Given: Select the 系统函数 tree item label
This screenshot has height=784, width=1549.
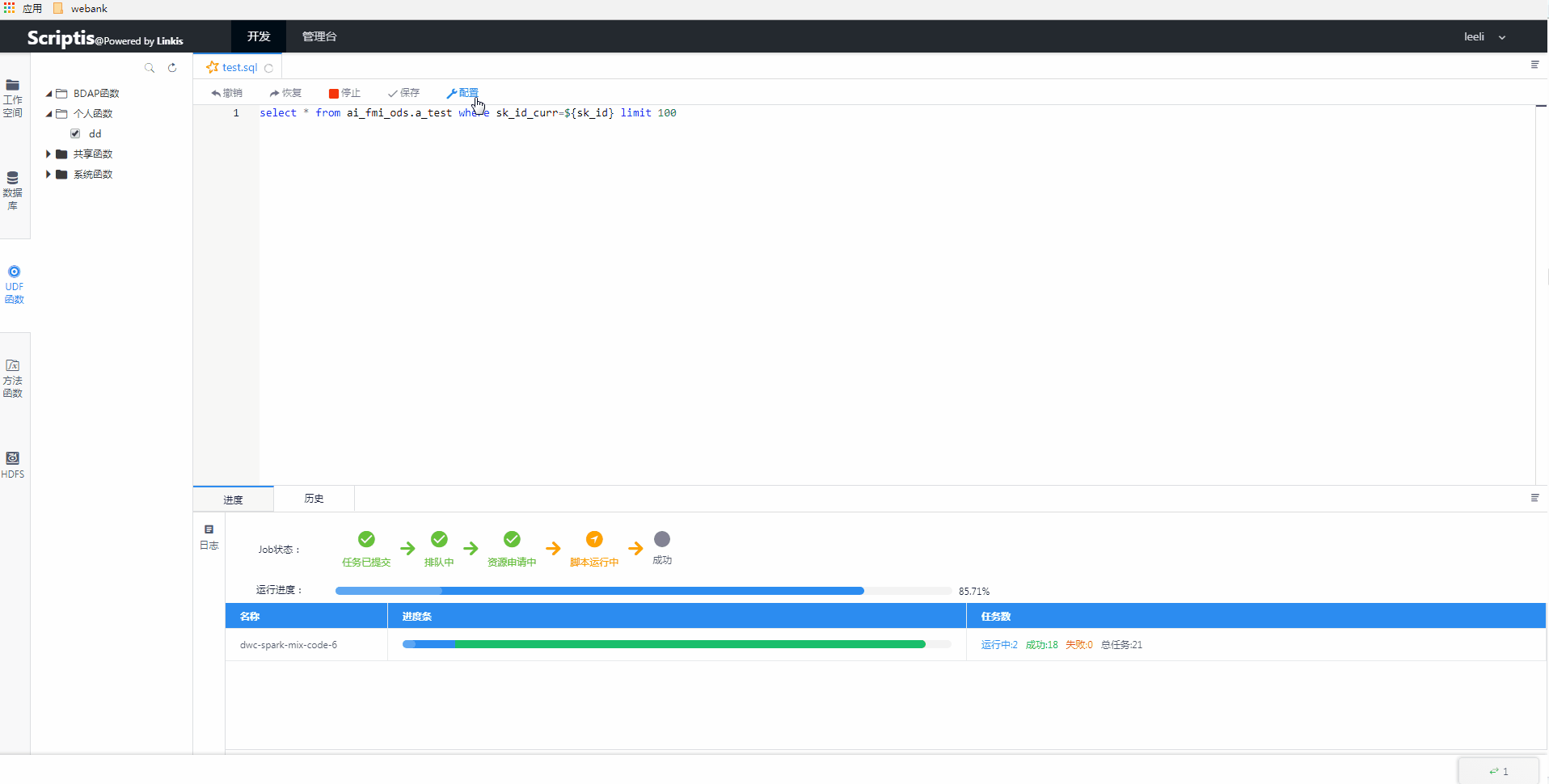Looking at the screenshot, I should (x=93, y=175).
